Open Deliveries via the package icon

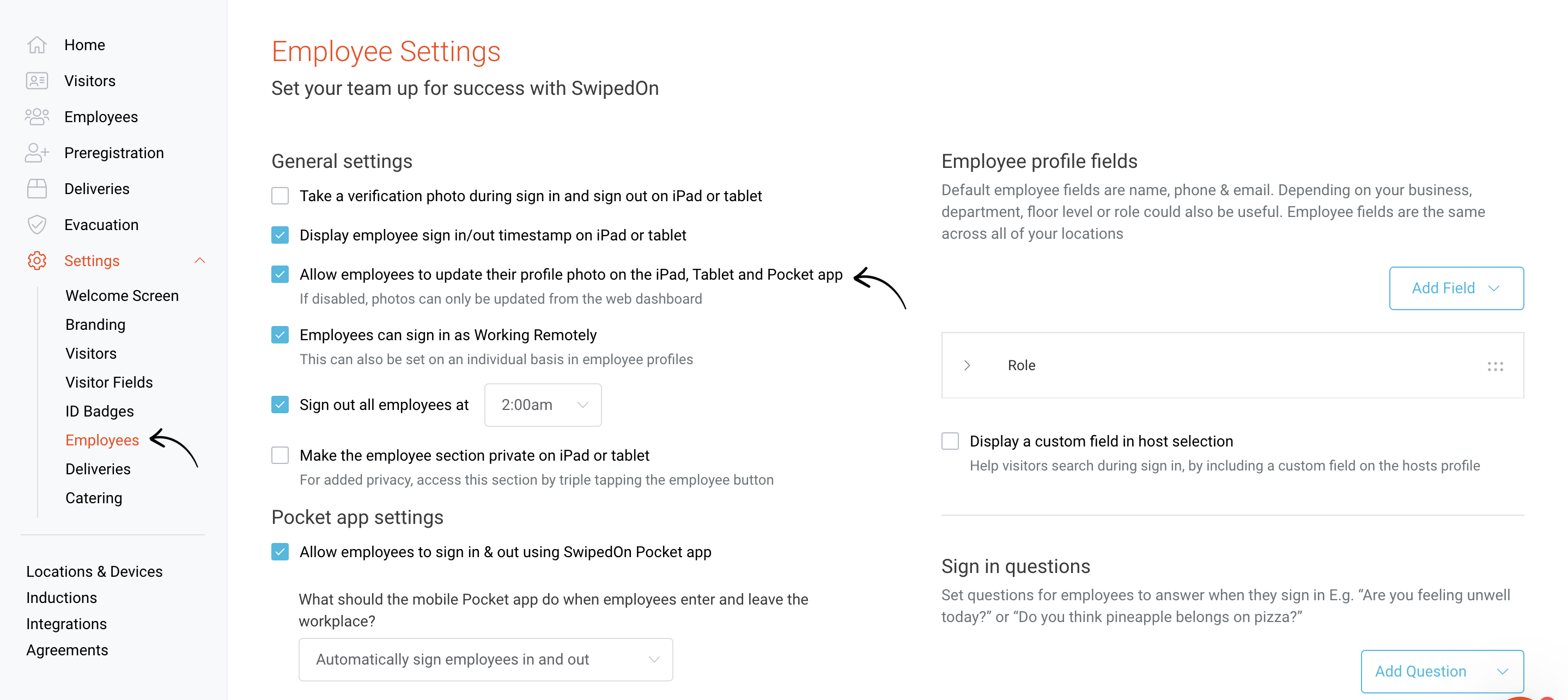(37, 188)
